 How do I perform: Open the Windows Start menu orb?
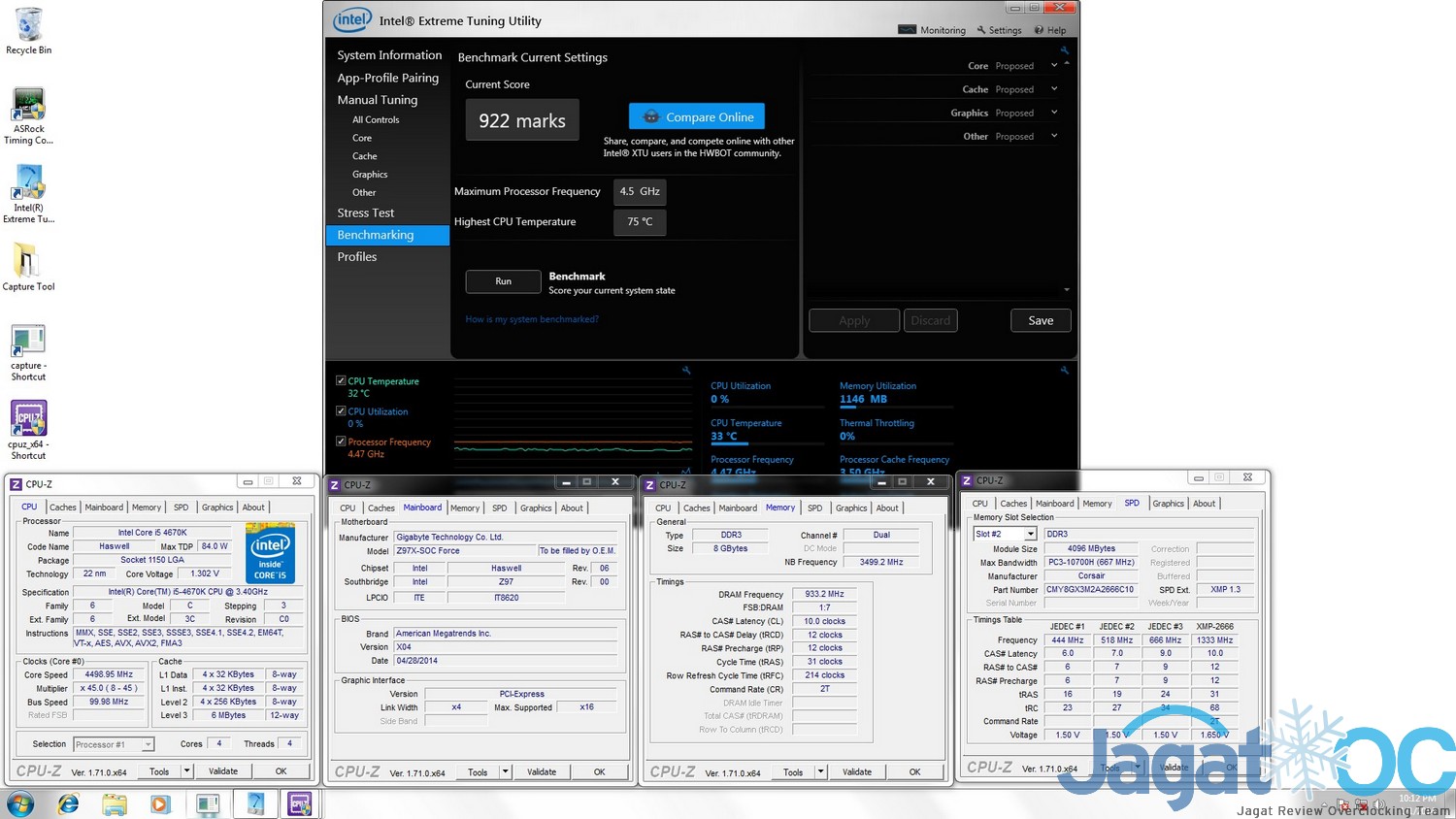tap(19, 803)
